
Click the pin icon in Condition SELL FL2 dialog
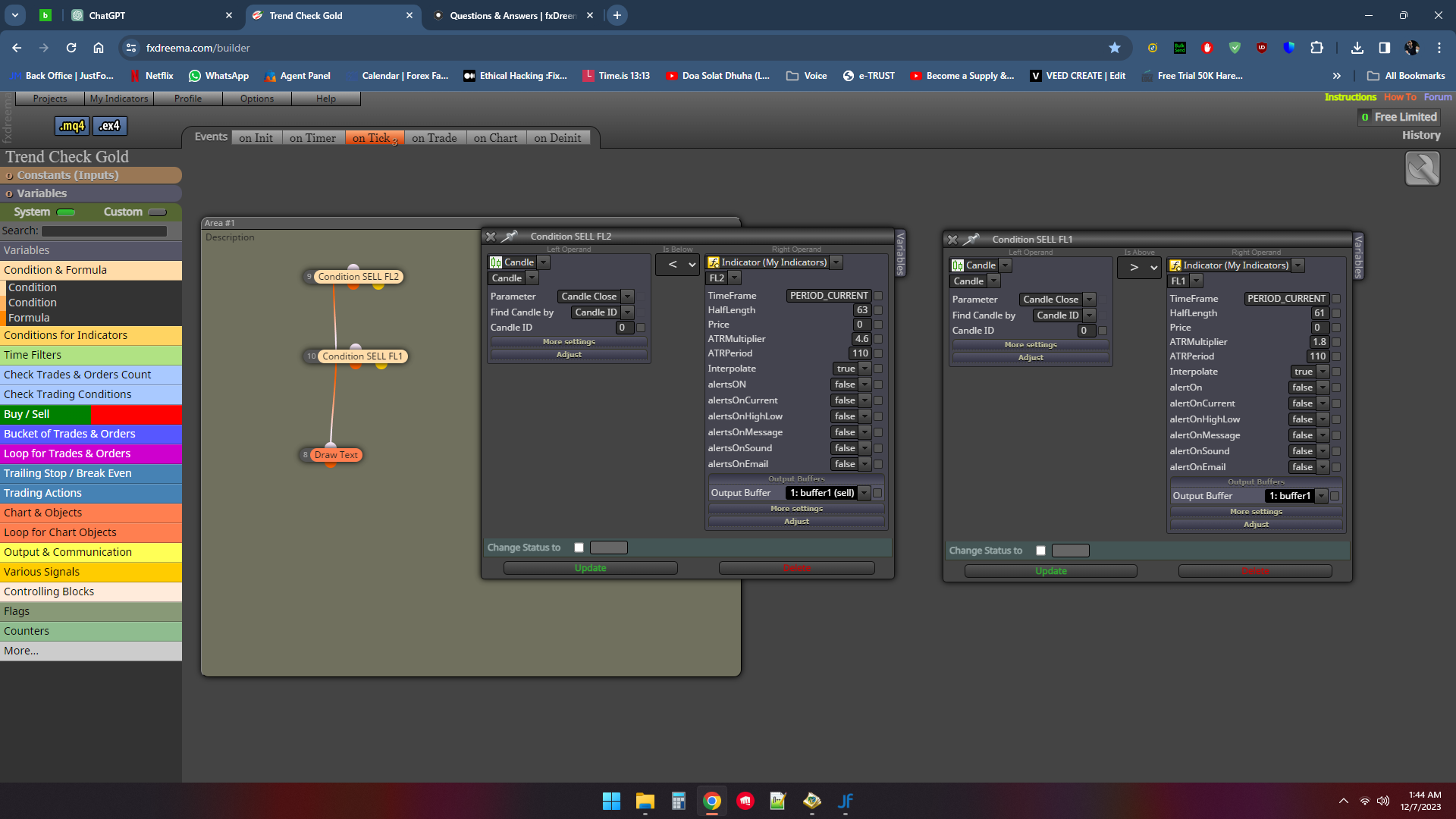(x=510, y=237)
